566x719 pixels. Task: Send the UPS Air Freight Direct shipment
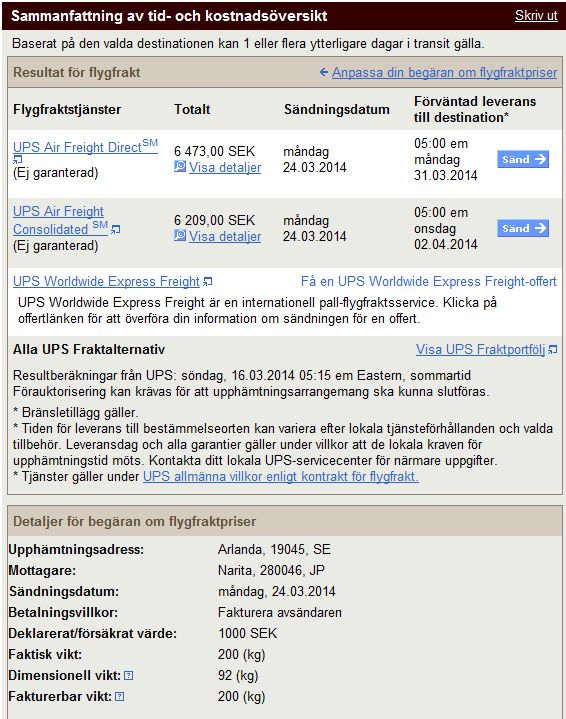(523, 160)
